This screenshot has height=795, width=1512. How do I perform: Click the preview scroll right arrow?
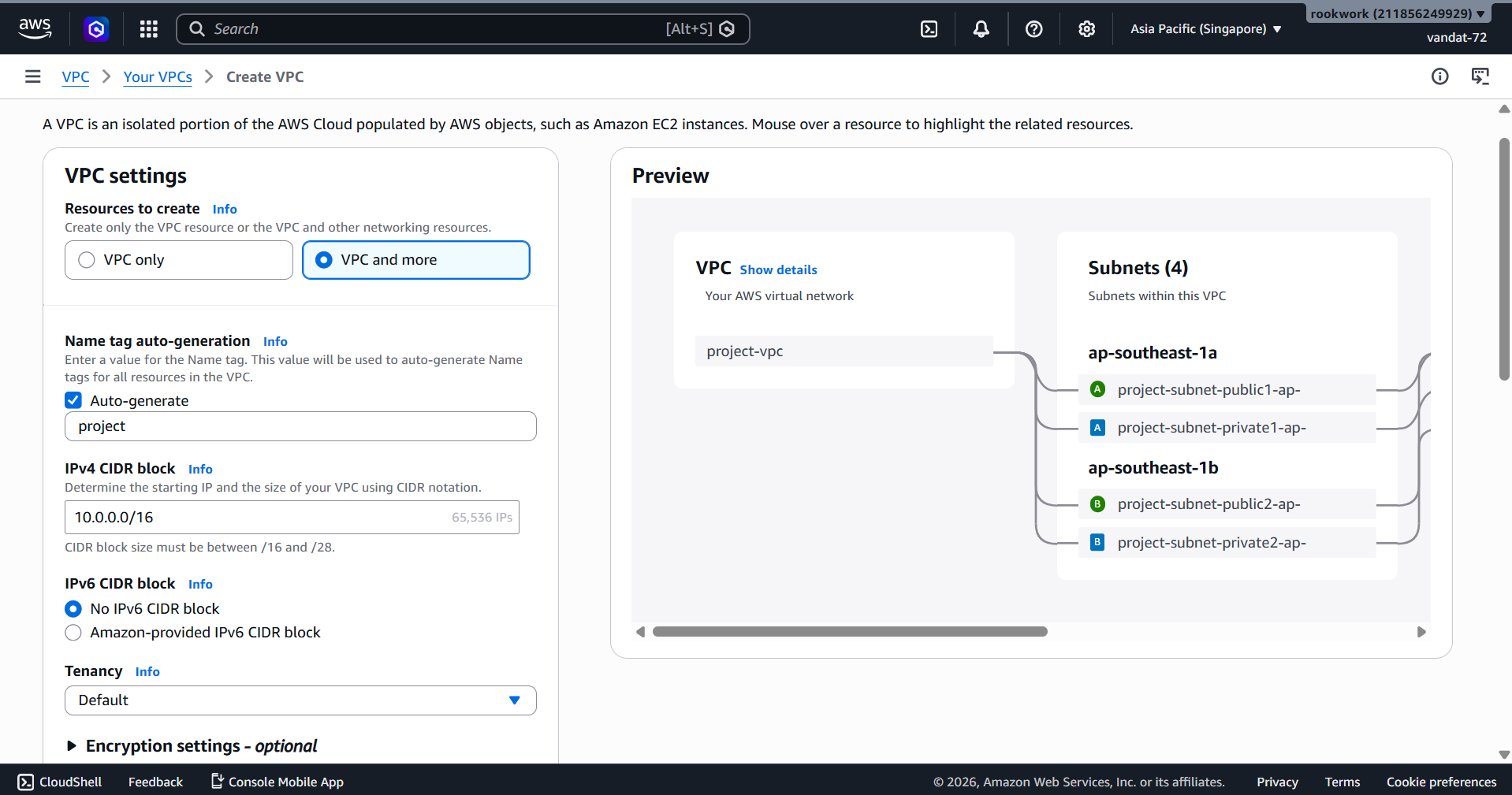(x=1421, y=632)
